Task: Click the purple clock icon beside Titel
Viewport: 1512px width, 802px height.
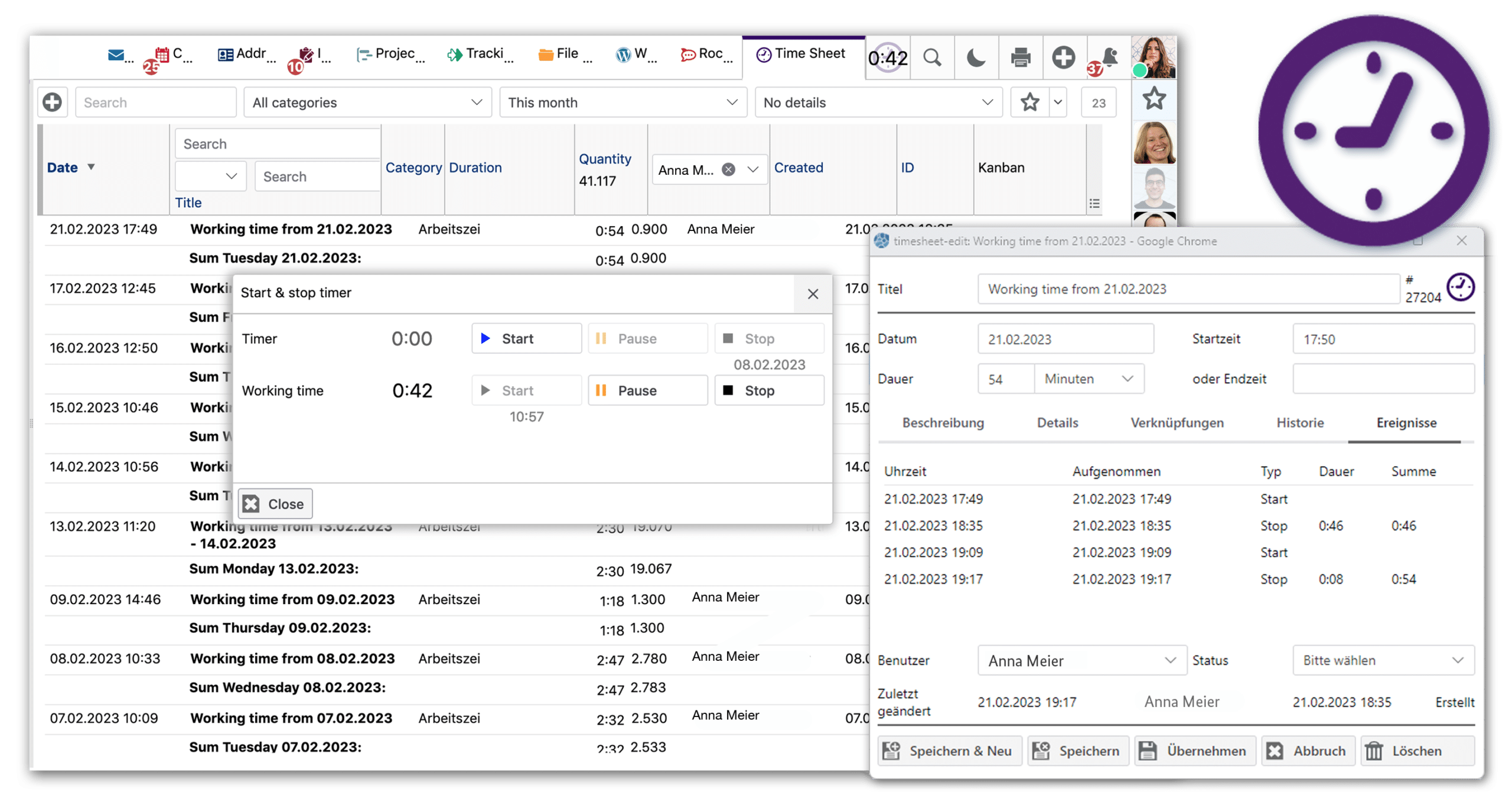Action: pos(1460,288)
